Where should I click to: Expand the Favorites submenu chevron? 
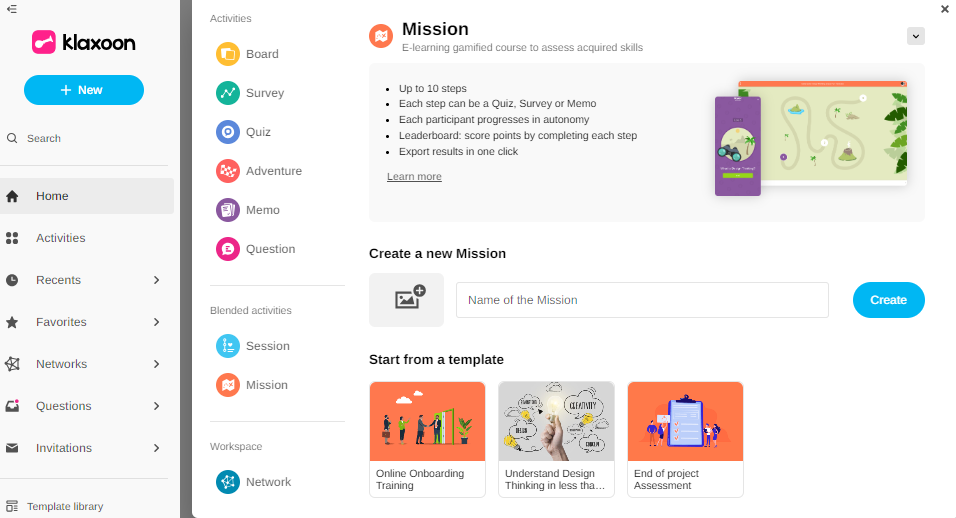click(x=156, y=322)
